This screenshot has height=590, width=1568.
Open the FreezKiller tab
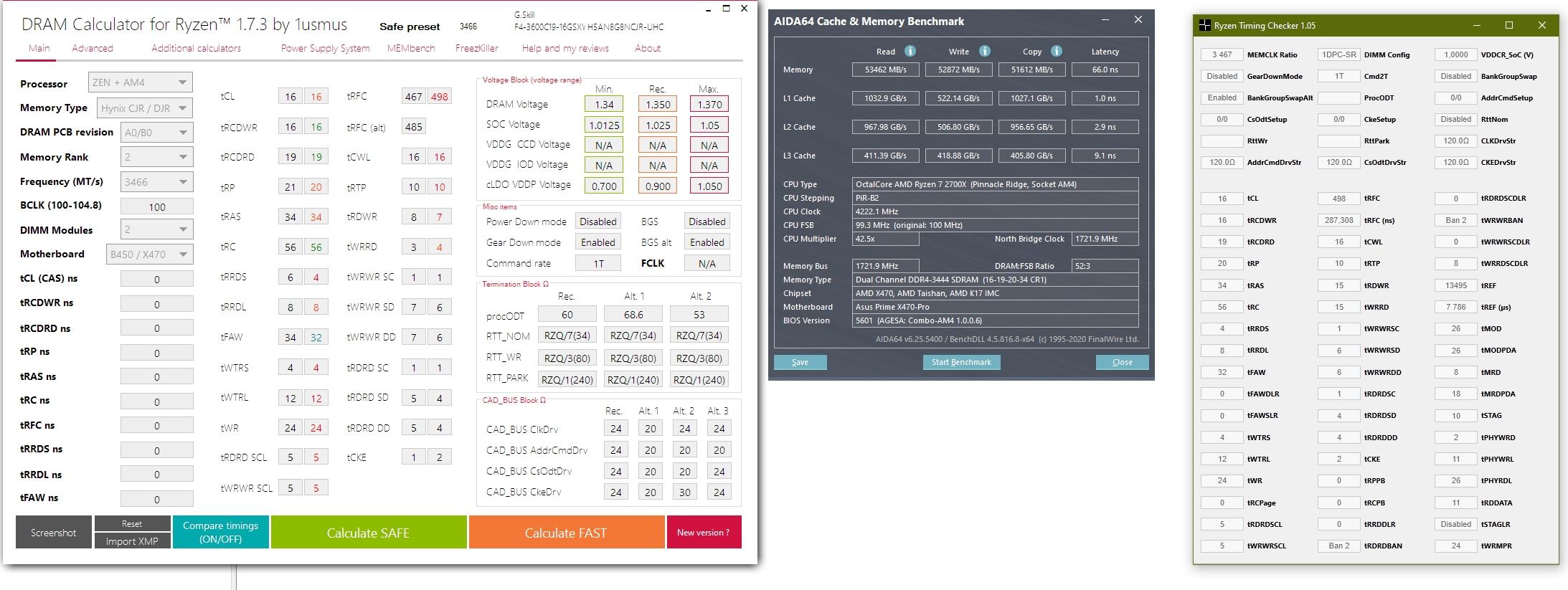point(477,48)
